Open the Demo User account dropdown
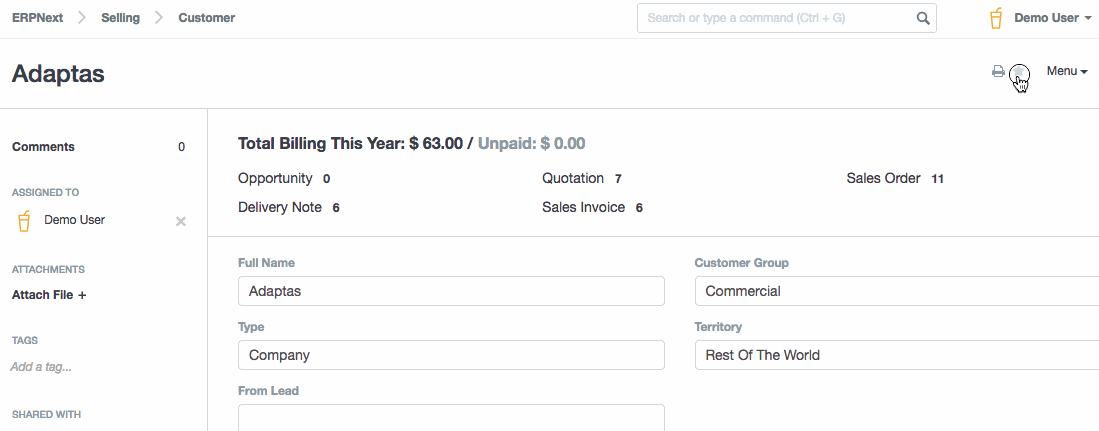The image size is (1099, 431). pos(1052,18)
